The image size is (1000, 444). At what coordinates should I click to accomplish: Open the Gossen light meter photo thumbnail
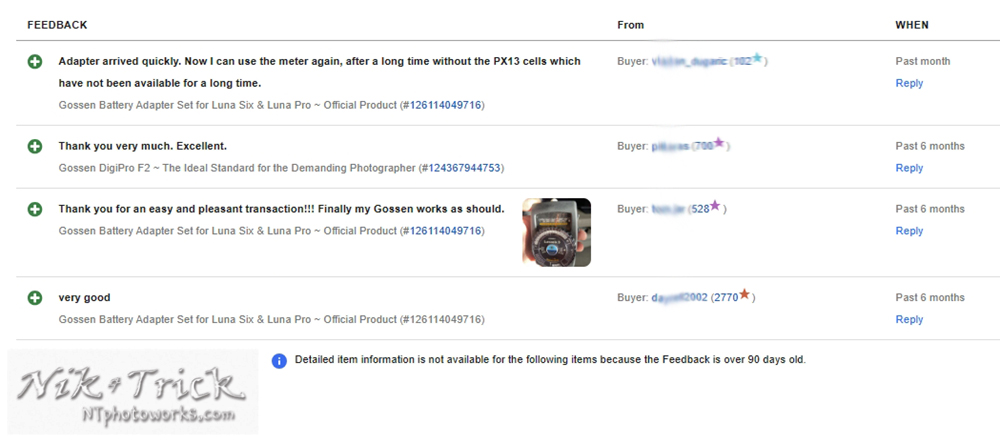(x=557, y=232)
